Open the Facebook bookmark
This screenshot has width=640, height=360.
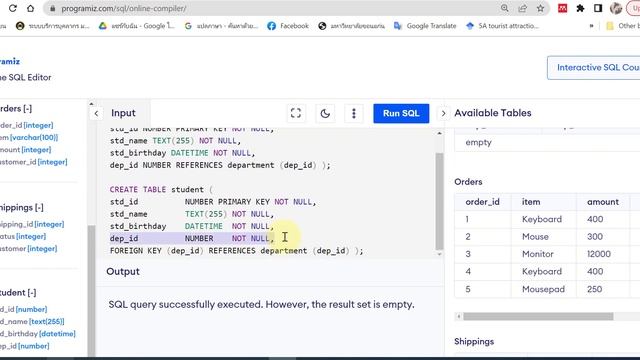coord(288,26)
